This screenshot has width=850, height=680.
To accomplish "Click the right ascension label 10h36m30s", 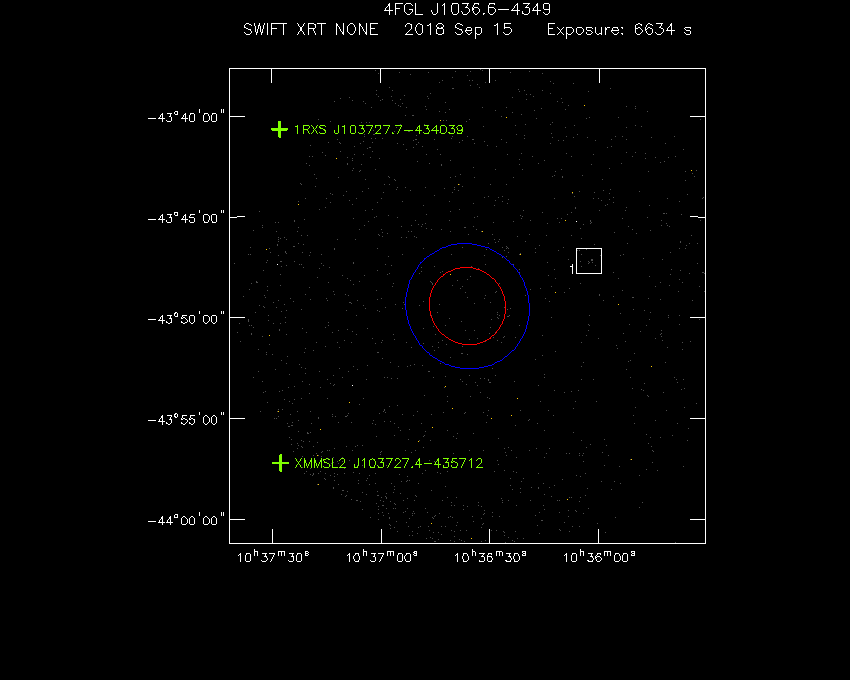I will tap(490, 557).
